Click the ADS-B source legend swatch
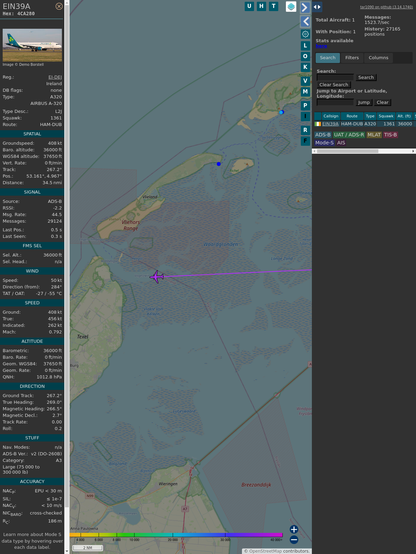 (x=323, y=135)
